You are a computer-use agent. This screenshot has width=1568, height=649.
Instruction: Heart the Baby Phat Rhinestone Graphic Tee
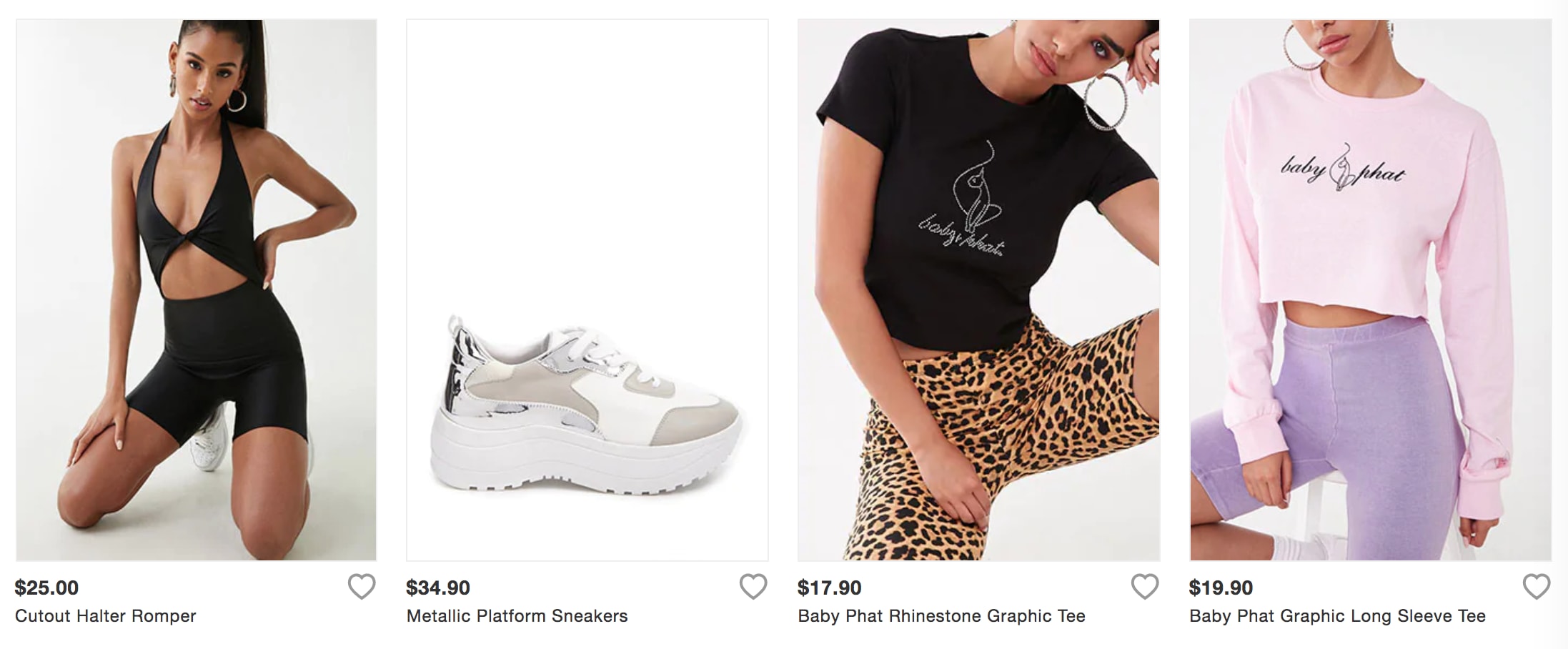pos(1144,587)
